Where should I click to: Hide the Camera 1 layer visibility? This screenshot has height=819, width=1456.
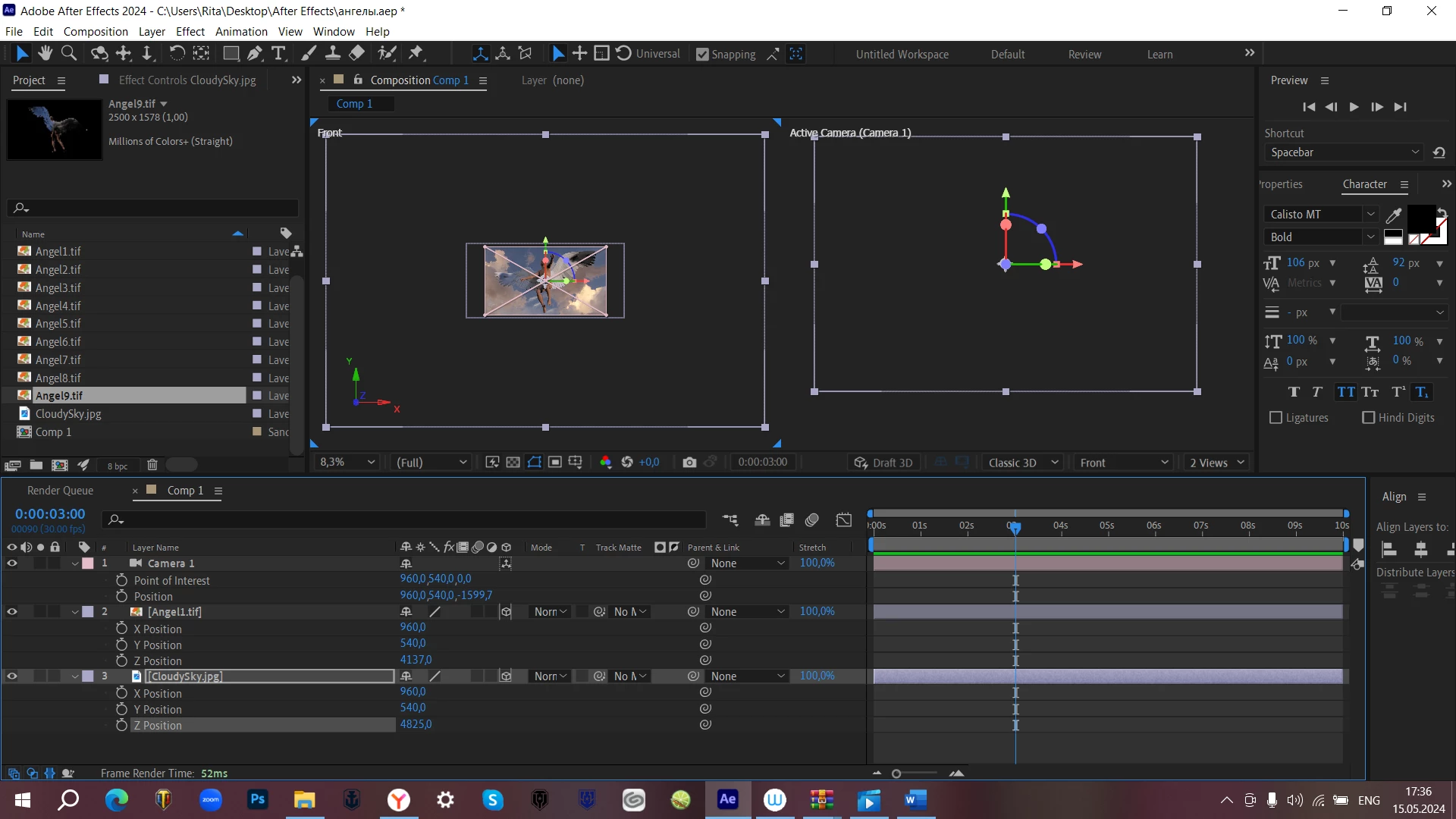pos(12,563)
